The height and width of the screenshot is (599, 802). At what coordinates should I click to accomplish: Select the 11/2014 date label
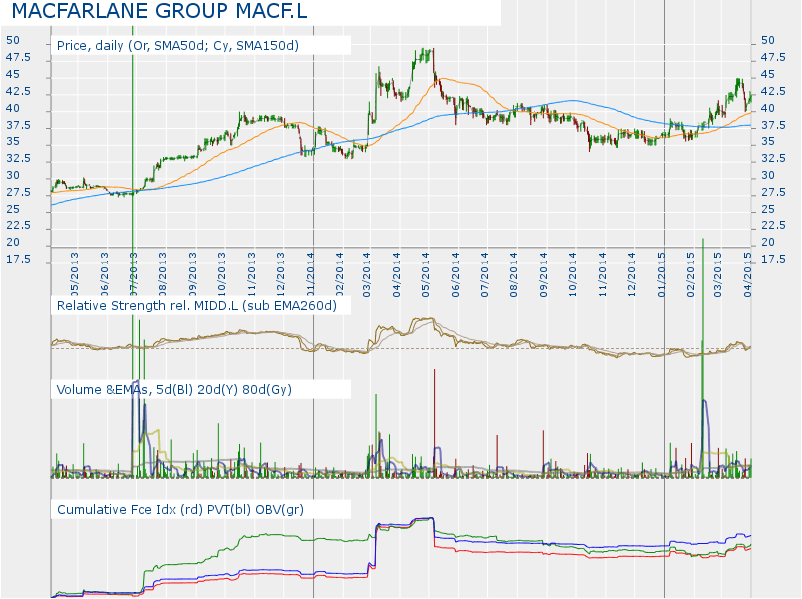(603, 275)
